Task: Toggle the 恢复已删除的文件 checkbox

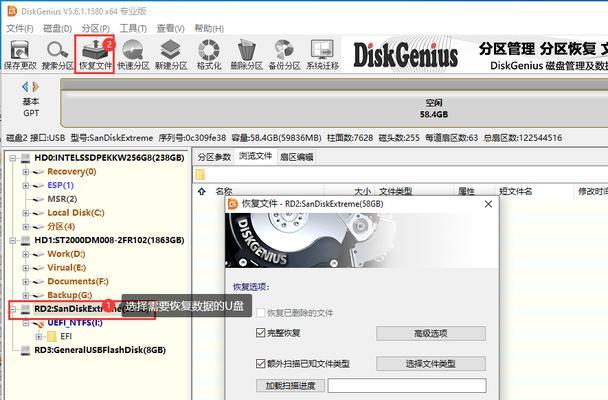Action: point(261,313)
